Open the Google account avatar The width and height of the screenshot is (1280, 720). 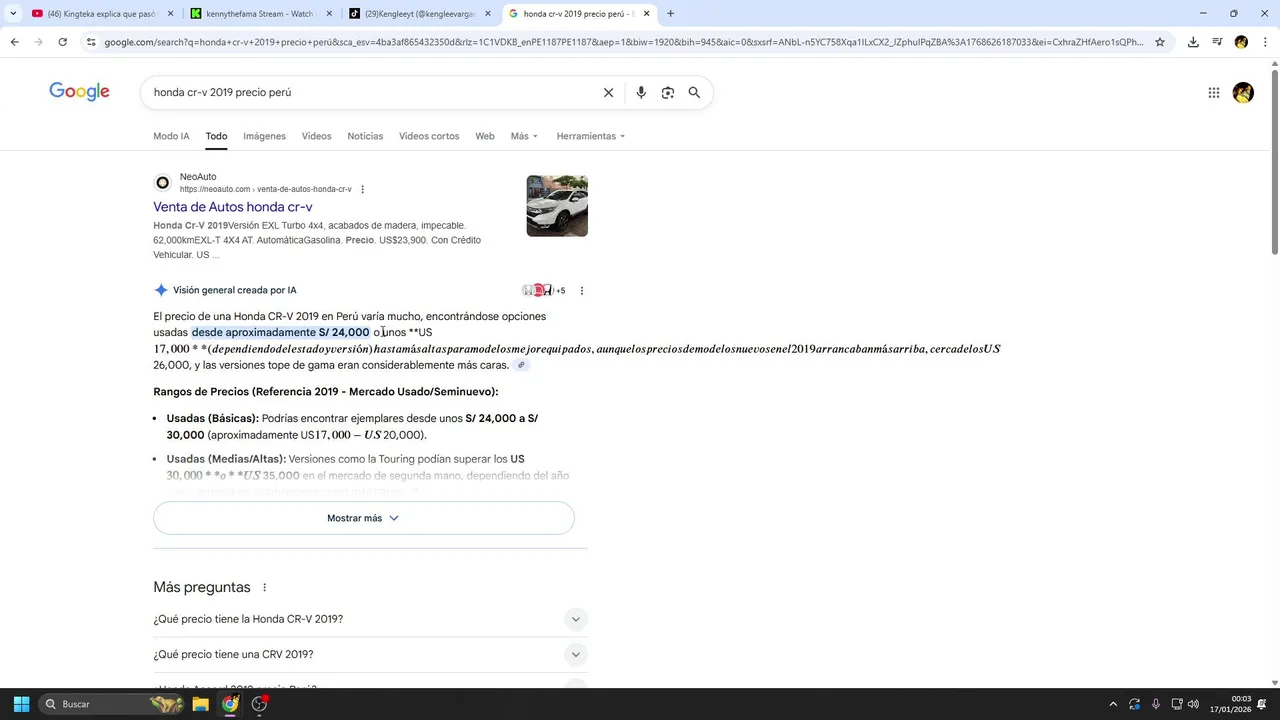1243,93
